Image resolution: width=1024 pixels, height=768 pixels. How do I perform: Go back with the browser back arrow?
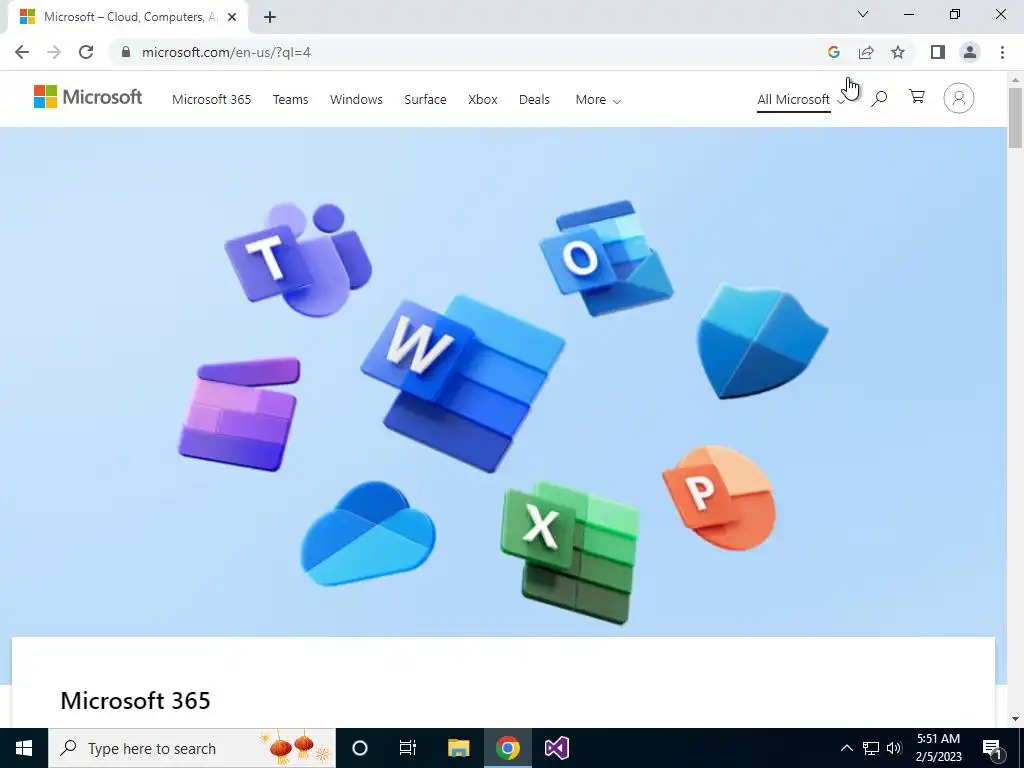pos(22,52)
